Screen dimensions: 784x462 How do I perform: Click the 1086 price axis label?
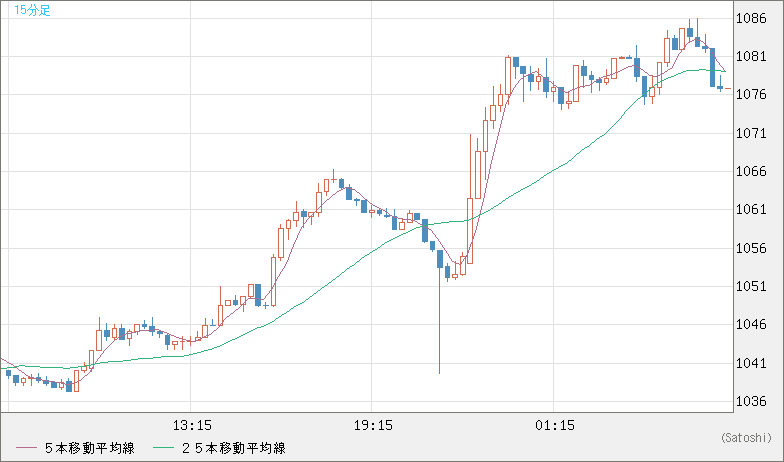click(751, 18)
